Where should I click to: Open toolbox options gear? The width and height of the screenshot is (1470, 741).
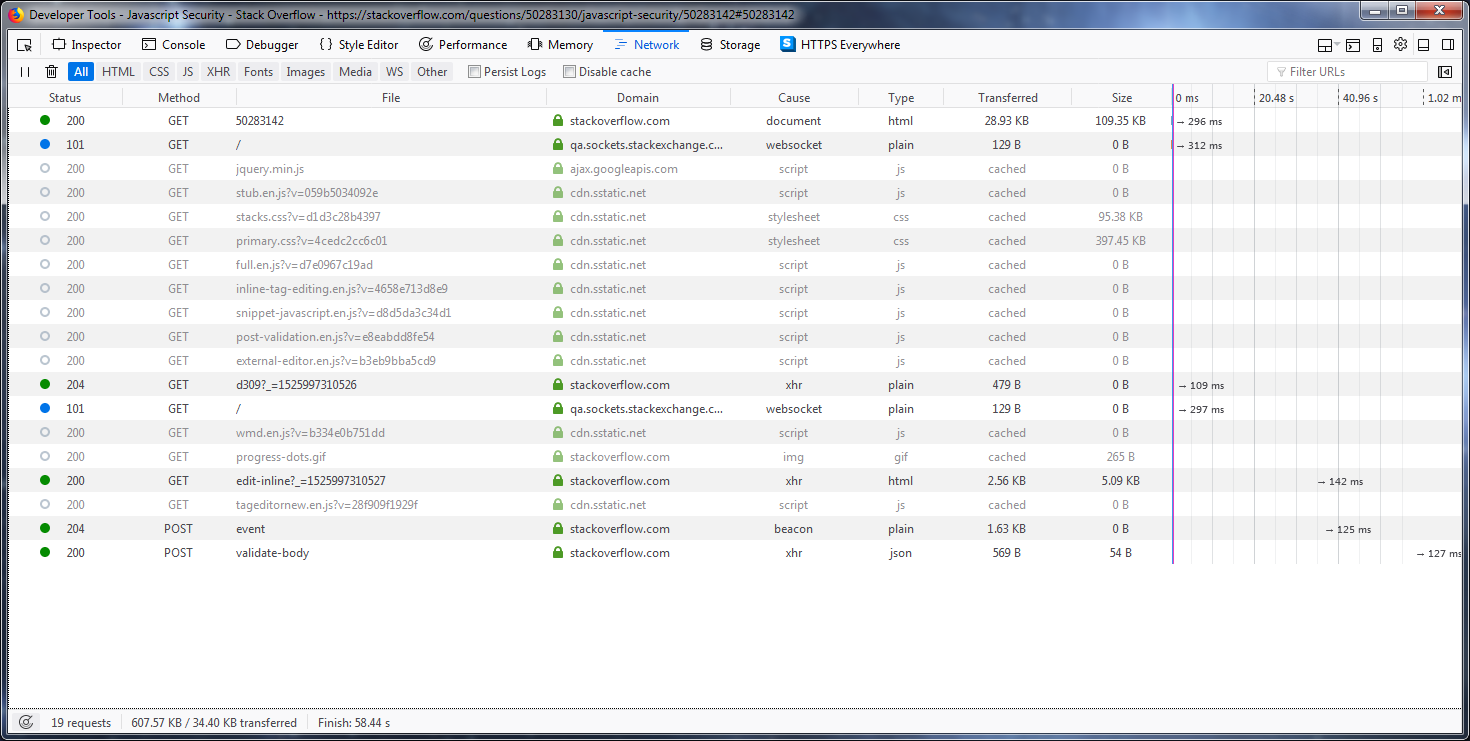pyautogui.click(x=1400, y=45)
